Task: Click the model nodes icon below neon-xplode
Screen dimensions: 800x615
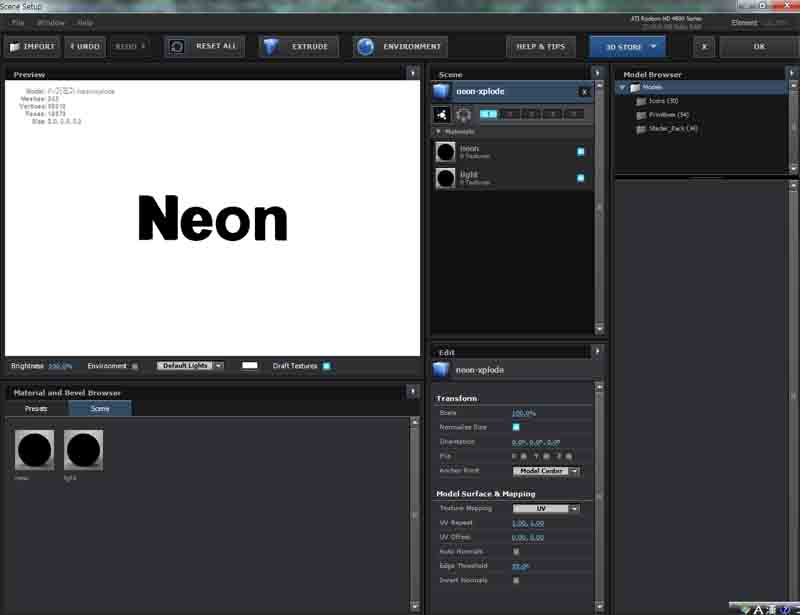Action: (x=441, y=114)
